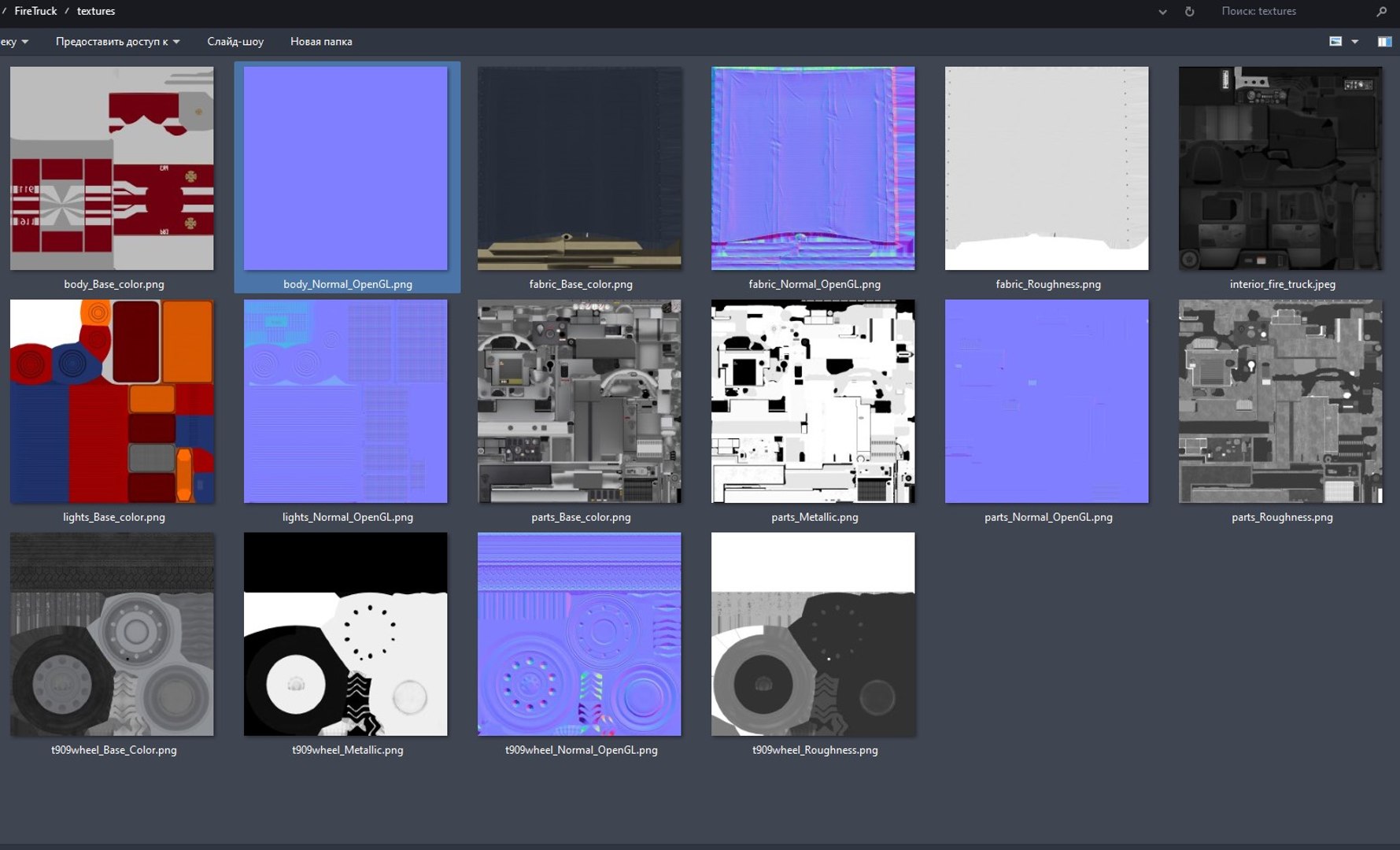Go to the FireTruck breadcrumb folder

click(x=35, y=11)
